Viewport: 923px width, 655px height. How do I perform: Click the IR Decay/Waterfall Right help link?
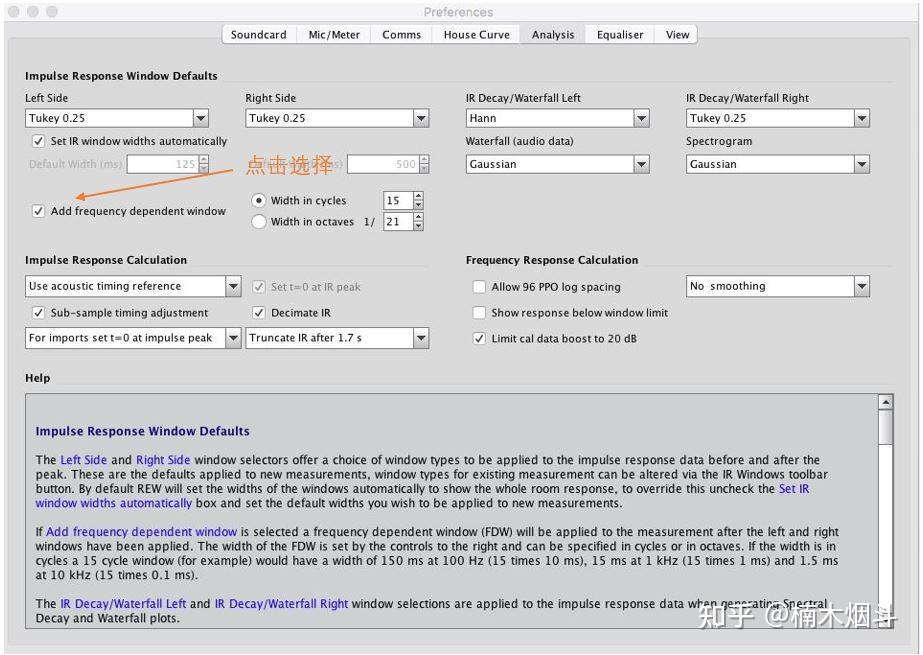coord(281,604)
